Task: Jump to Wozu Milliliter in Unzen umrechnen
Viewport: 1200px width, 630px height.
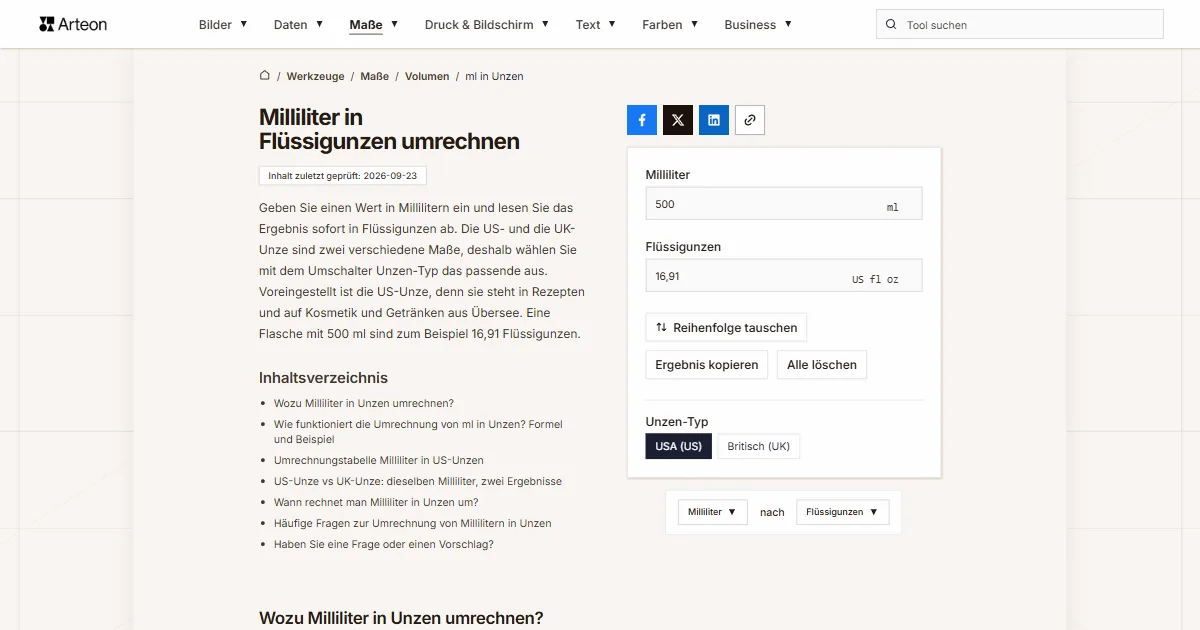Action: (x=364, y=403)
